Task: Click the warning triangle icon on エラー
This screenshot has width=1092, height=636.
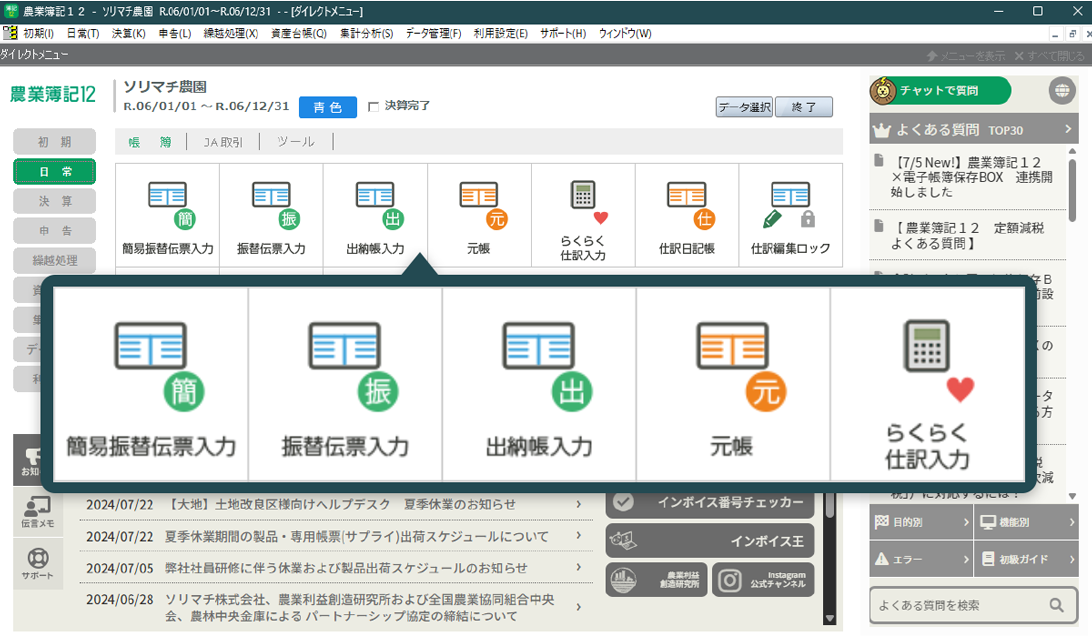Action: pos(882,559)
